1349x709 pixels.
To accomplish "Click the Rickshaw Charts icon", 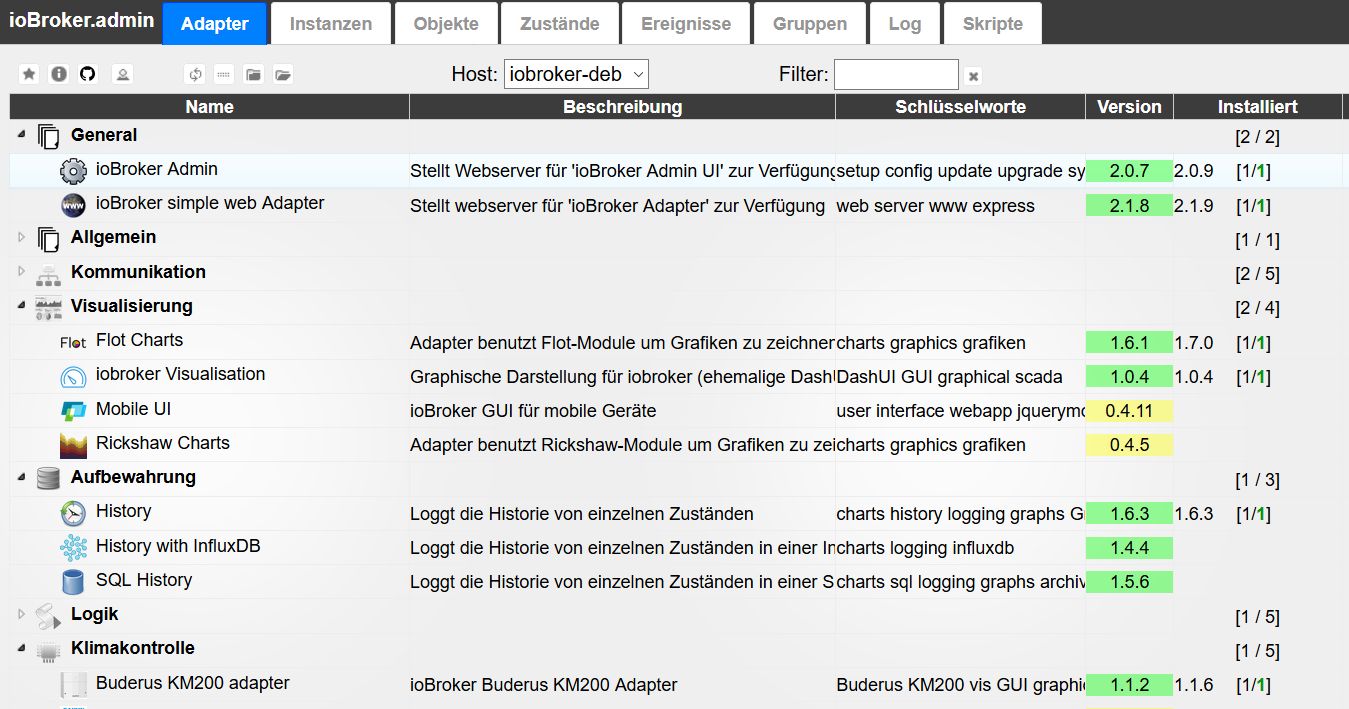I will click(x=74, y=445).
